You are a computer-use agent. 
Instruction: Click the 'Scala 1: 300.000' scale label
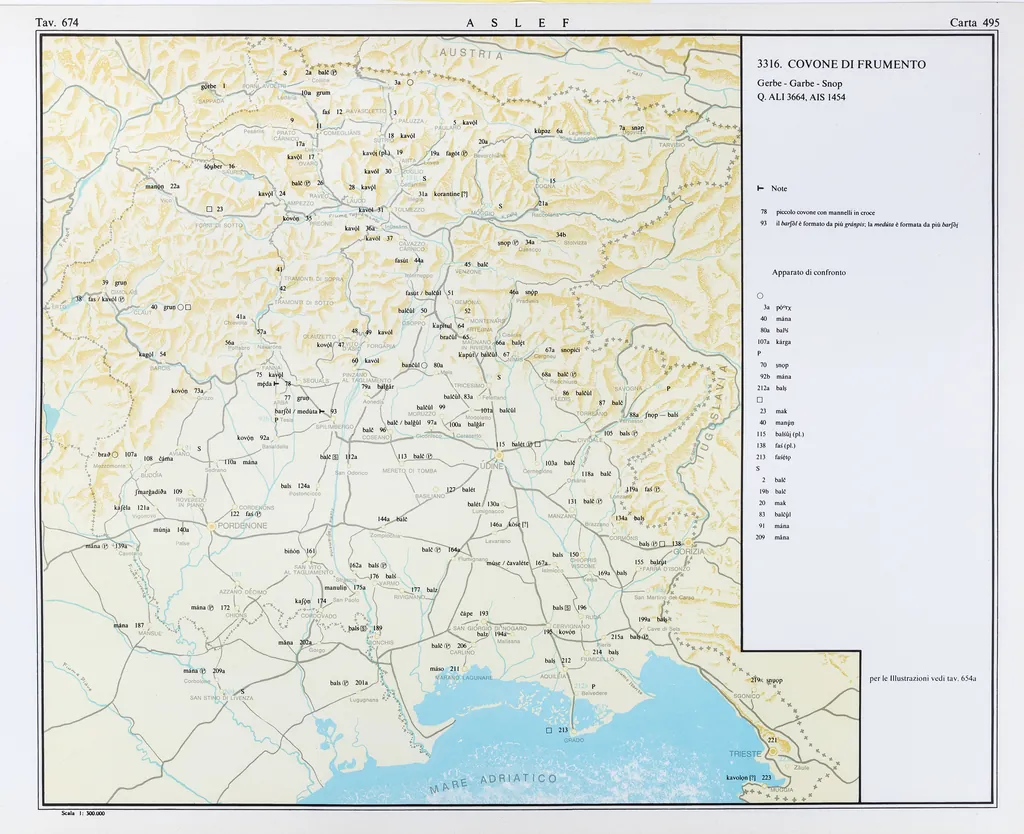point(84,814)
